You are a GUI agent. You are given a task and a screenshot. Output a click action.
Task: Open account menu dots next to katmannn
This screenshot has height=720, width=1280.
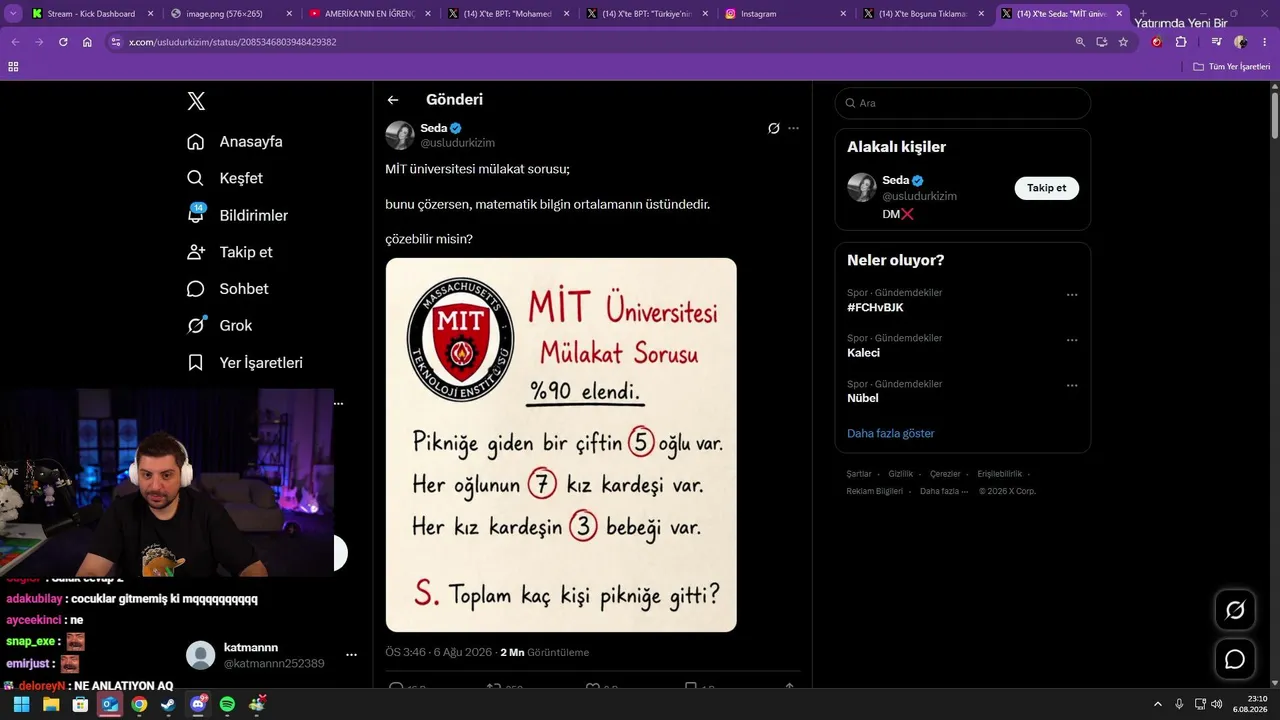point(351,655)
